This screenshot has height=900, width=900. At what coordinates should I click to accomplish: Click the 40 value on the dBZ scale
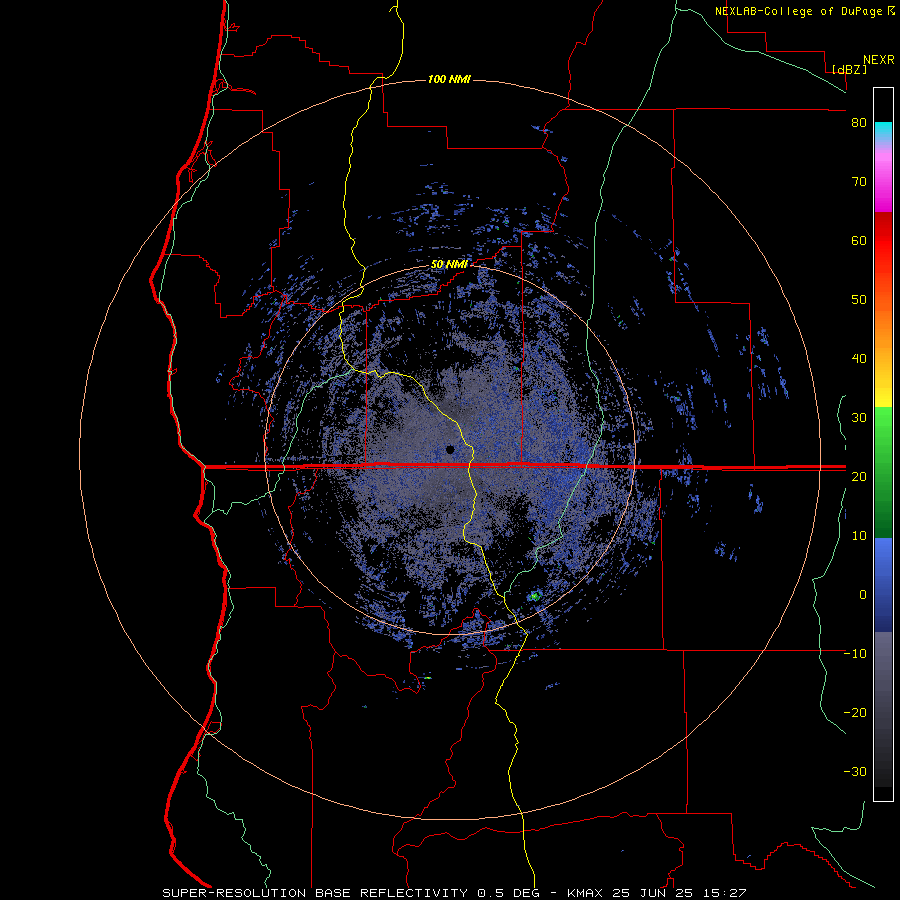coord(859,359)
